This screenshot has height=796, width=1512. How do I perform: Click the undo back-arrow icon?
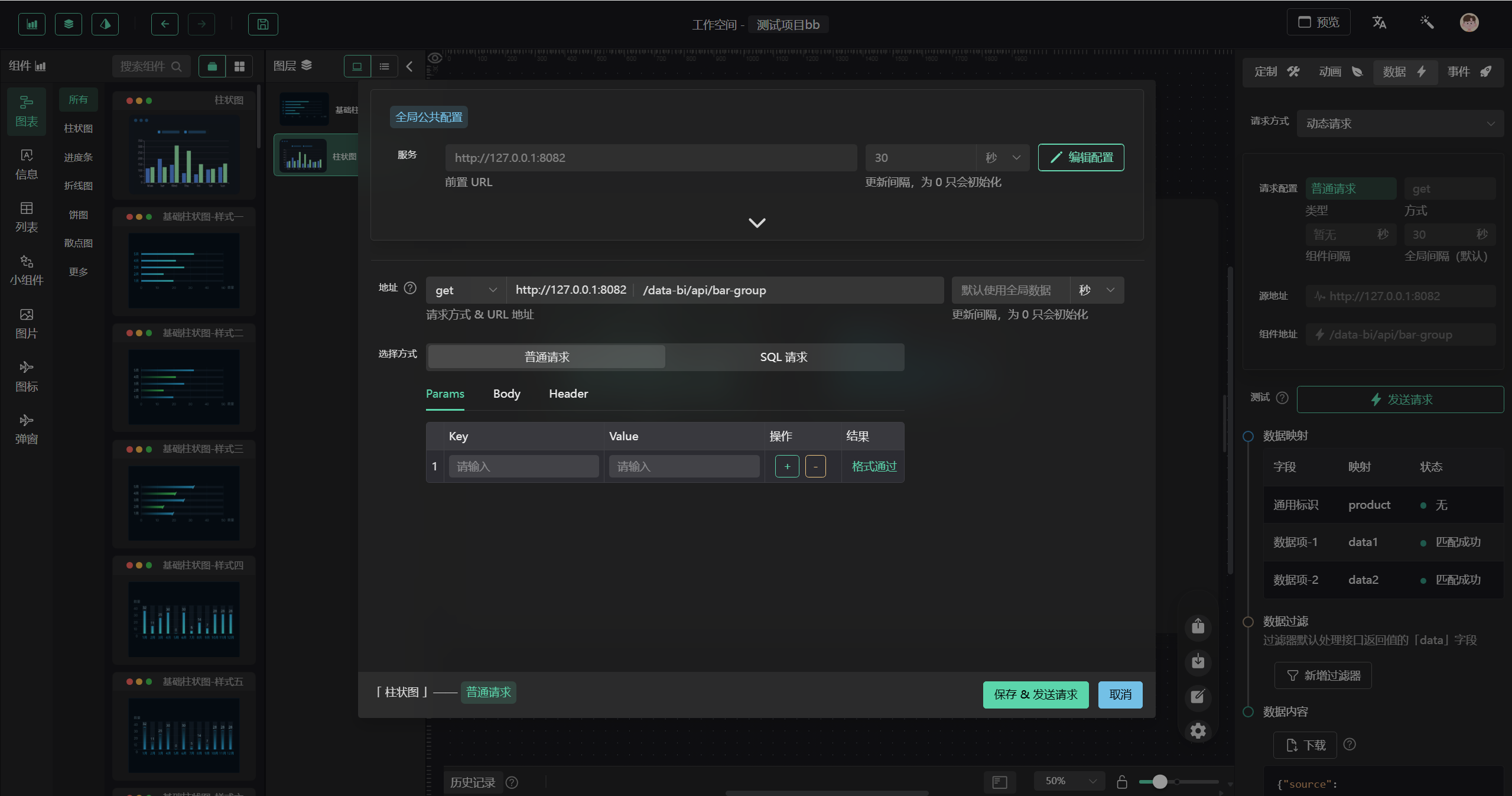point(165,24)
